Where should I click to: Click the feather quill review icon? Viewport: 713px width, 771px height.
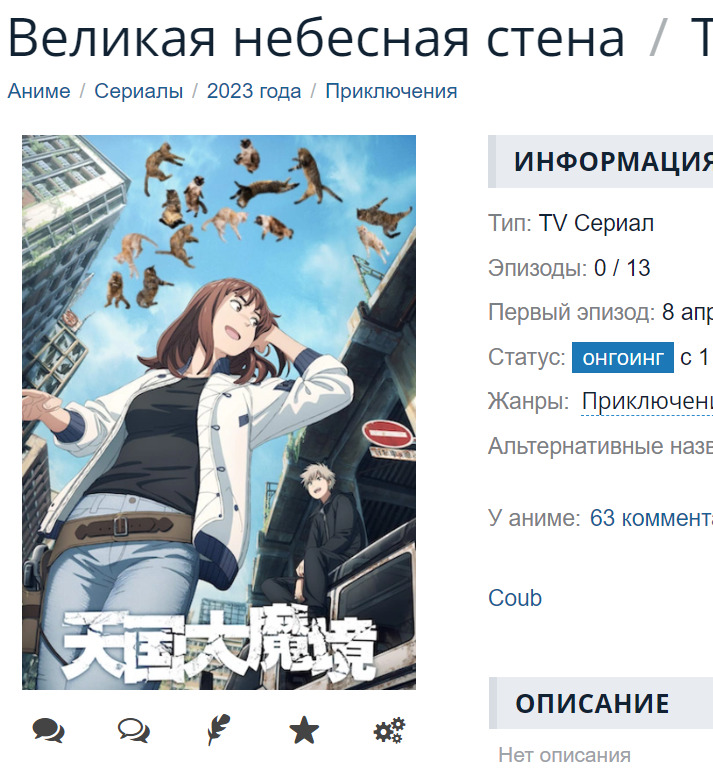tap(218, 730)
